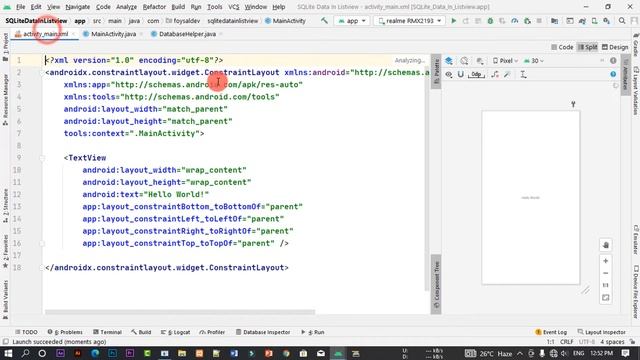
Task: Open Project Structure folder icon in toolbar
Action: [x=554, y=21]
